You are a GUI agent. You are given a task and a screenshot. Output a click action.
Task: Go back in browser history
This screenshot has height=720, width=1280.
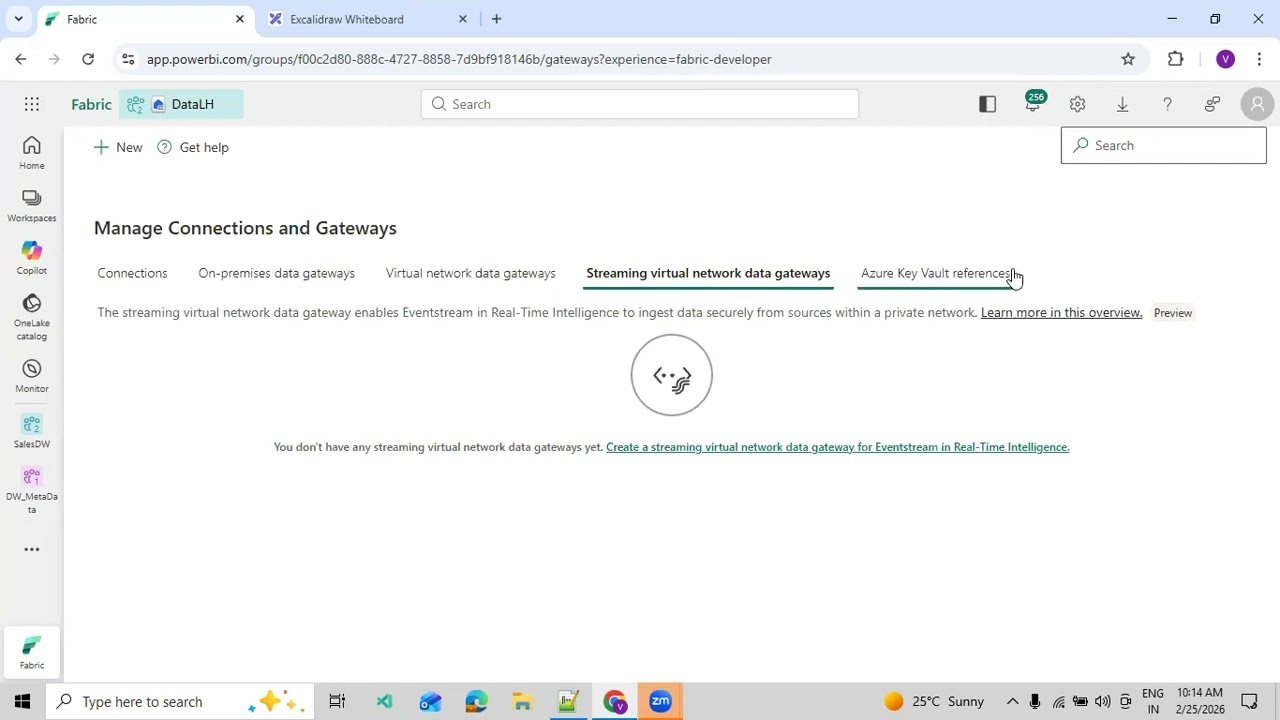(21, 59)
